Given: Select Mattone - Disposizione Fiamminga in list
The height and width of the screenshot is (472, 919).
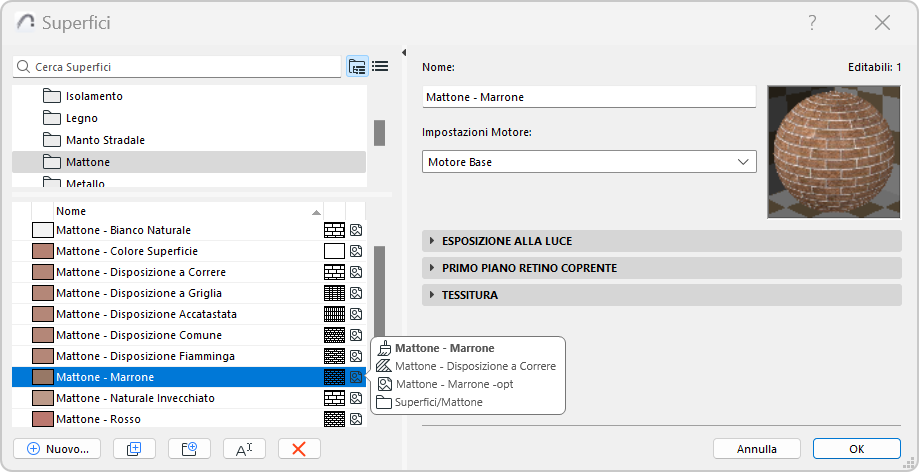Looking at the screenshot, I should click(x=146, y=356).
